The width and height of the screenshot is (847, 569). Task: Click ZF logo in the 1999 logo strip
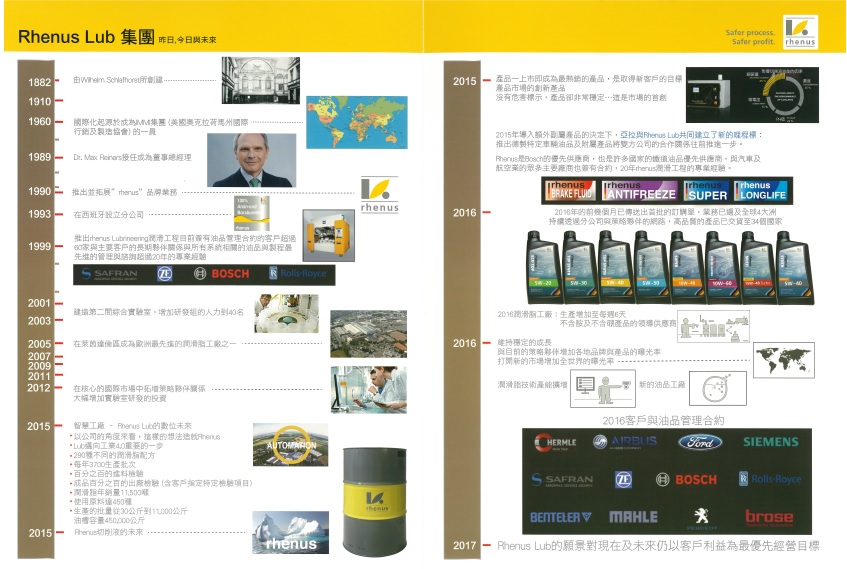click(164, 274)
